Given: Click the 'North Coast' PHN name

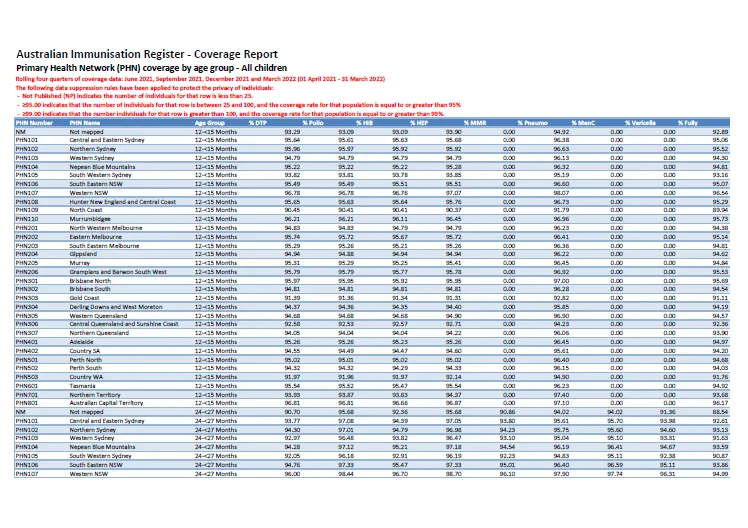Looking at the screenshot, I should pos(86,210).
